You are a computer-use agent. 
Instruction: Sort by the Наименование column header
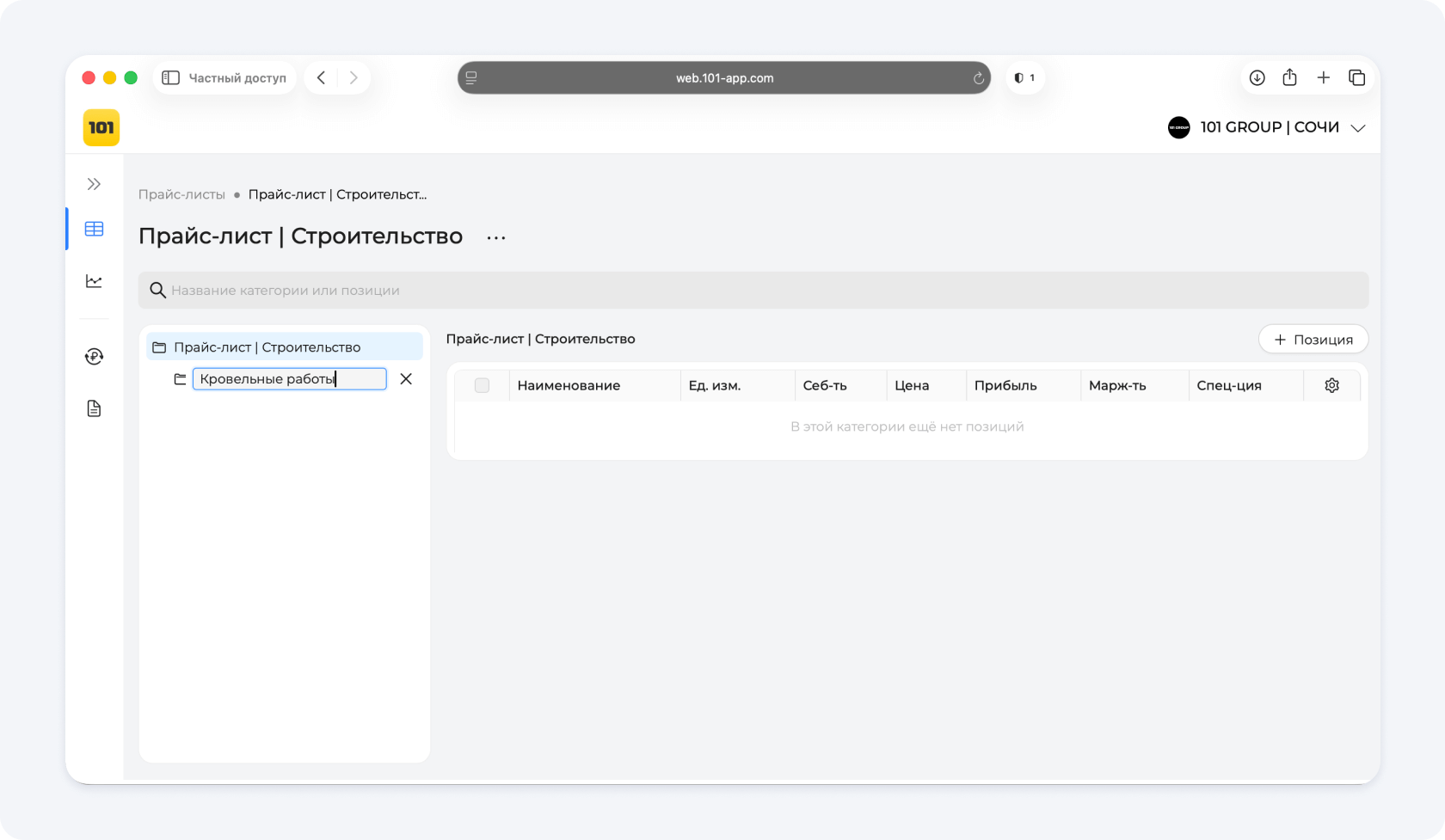(x=569, y=385)
